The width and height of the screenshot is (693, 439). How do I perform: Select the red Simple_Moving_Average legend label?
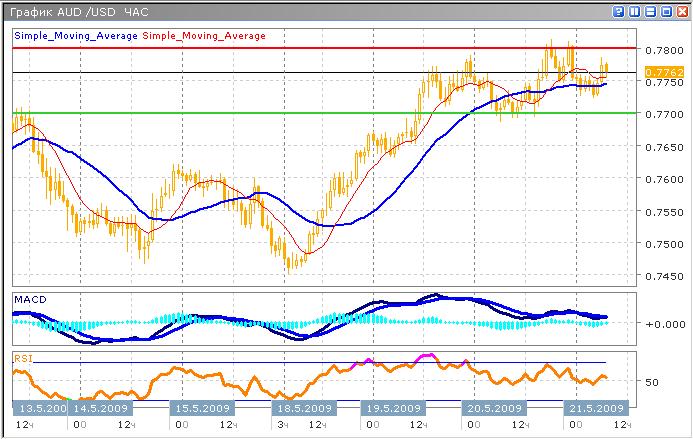204,36
